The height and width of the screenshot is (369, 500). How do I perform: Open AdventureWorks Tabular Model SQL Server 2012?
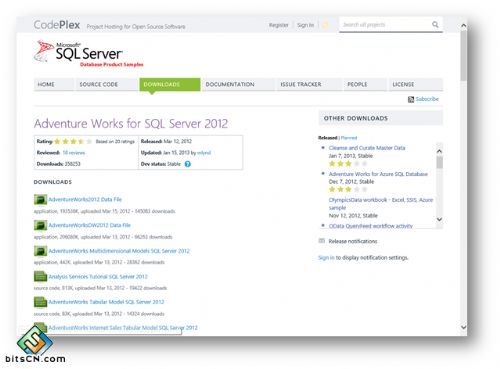click(x=106, y=302)
